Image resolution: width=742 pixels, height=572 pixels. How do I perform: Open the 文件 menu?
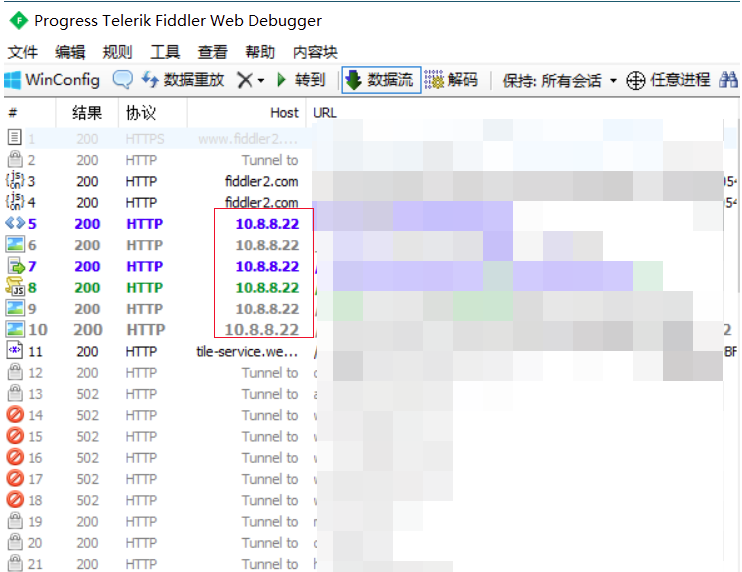pyautogui.click(x=22, y=52)
